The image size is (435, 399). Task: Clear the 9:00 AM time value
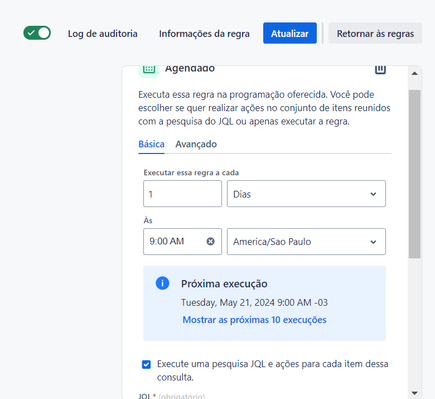point(211,241)
